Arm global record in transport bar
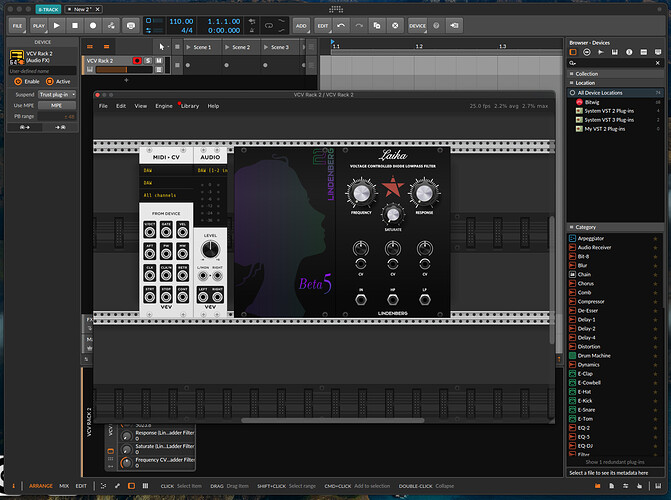Screen dimensions: 671x500 [x=93, y=26]
